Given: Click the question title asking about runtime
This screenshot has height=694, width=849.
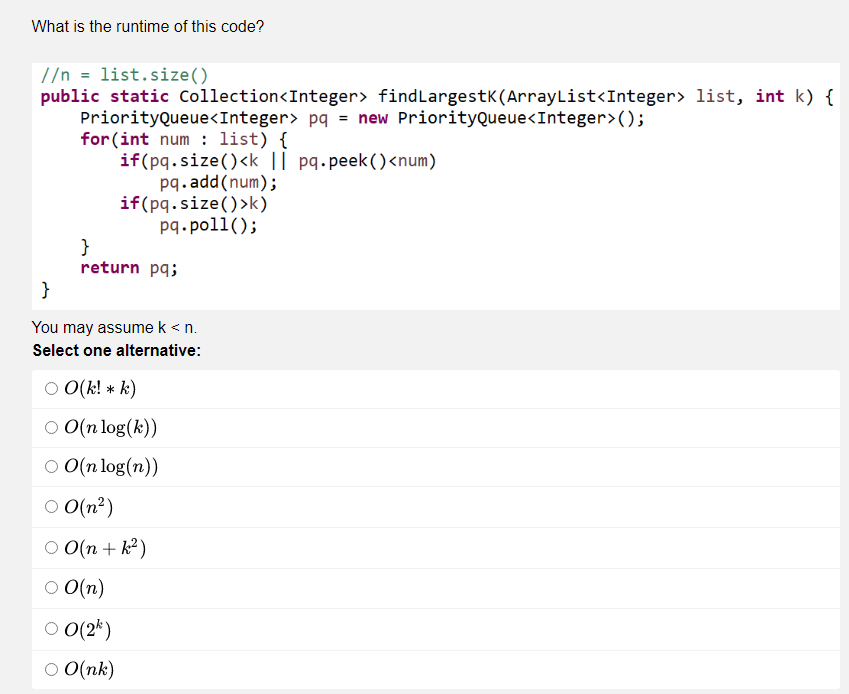Looking at the screenshot, I should 147,26.
